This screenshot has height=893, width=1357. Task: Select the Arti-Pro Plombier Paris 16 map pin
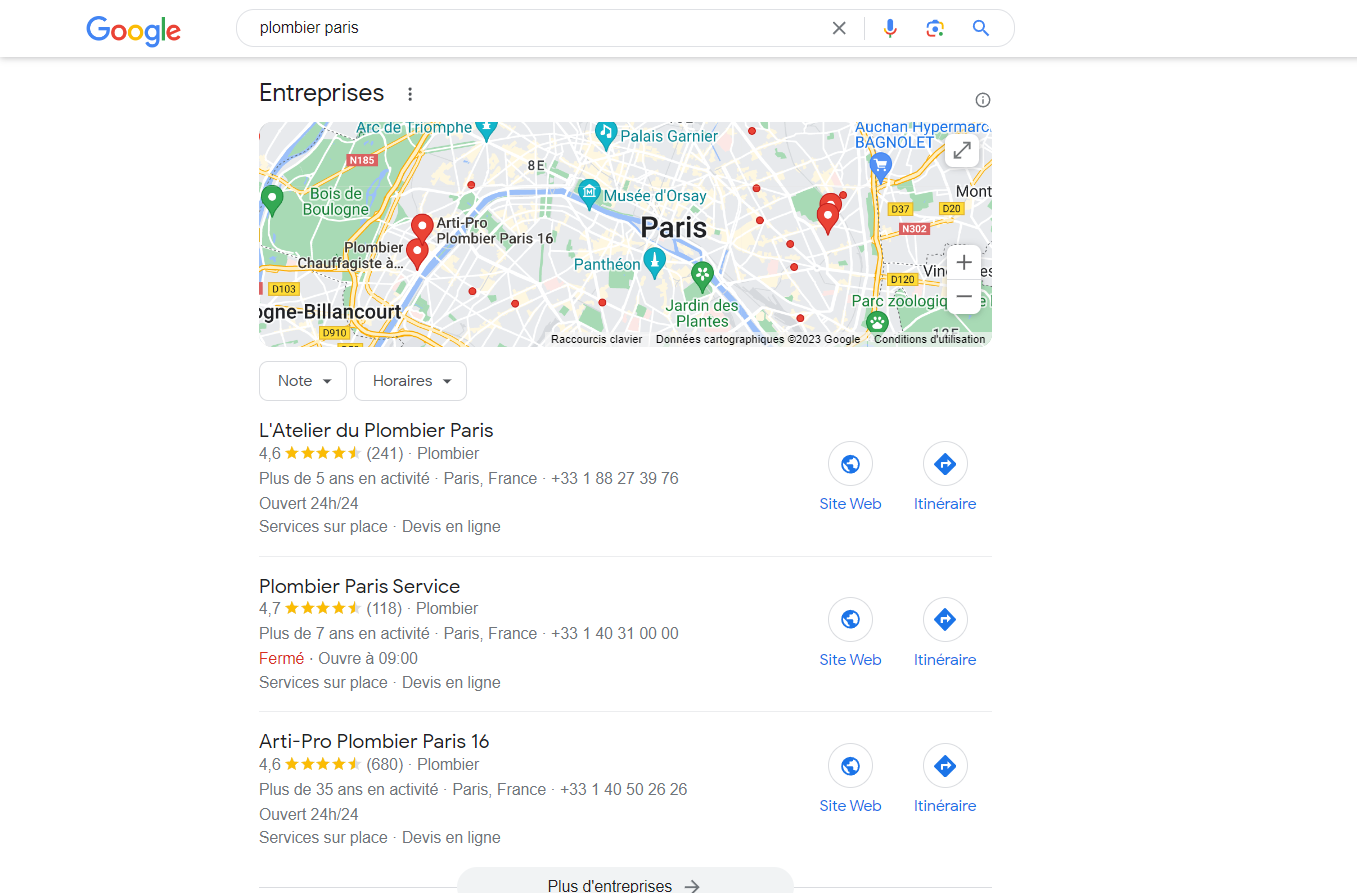[x=422, y=229]
